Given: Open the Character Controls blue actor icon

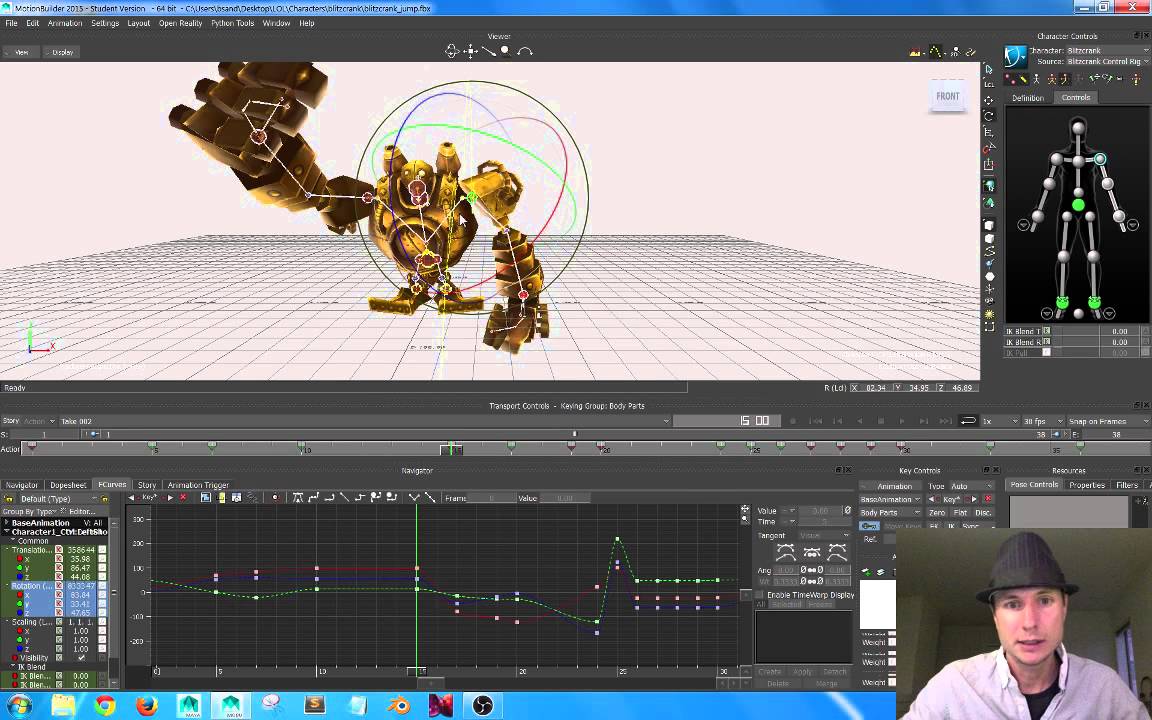Looking at the screenshot, I should point(1015,56).
